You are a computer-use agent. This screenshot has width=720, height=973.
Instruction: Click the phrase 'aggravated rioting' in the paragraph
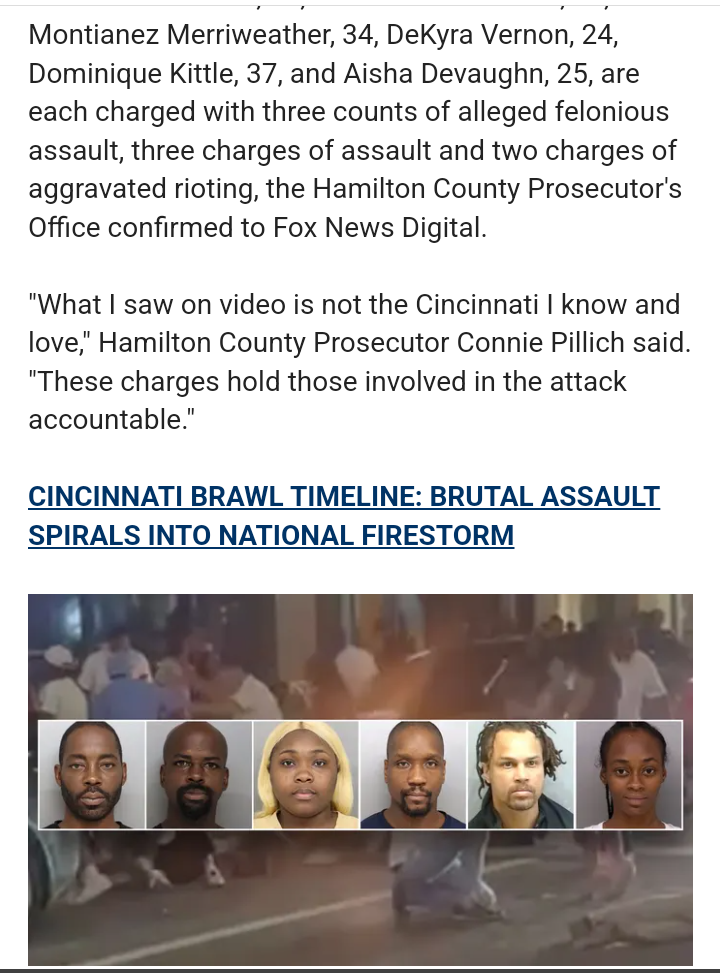pyautogui.click(x=143, y=189)
